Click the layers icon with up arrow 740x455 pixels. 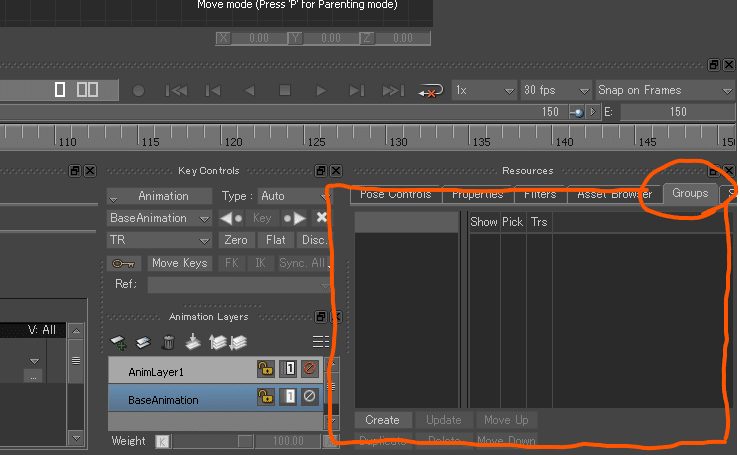pos(217,342)
